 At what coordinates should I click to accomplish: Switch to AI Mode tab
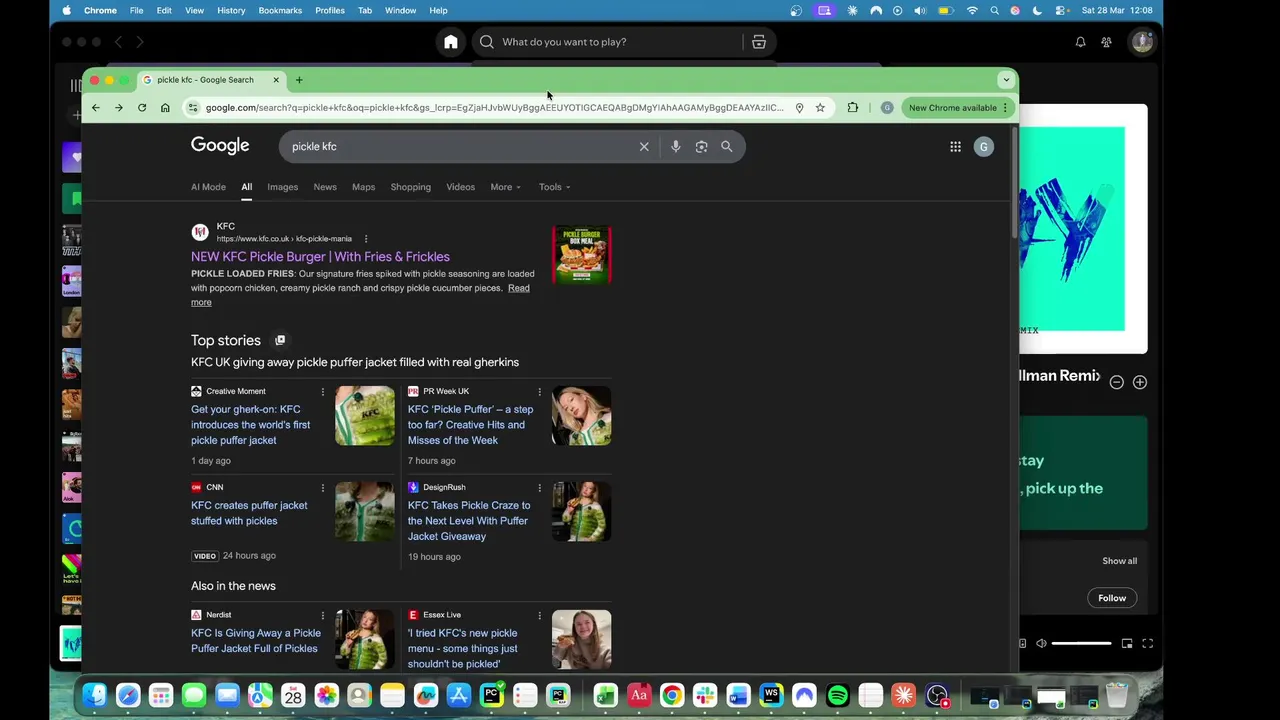pos(208,187)
